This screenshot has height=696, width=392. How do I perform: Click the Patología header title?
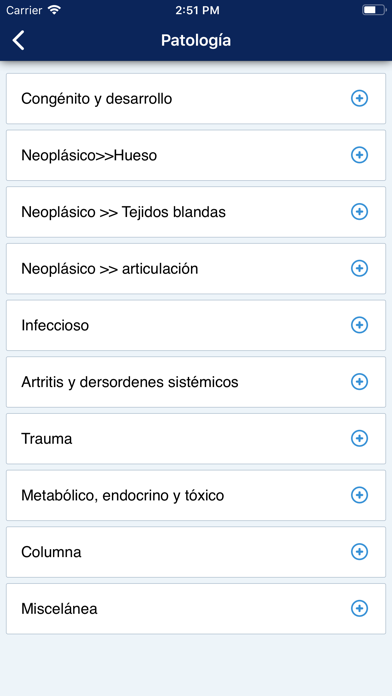(196, 40)
